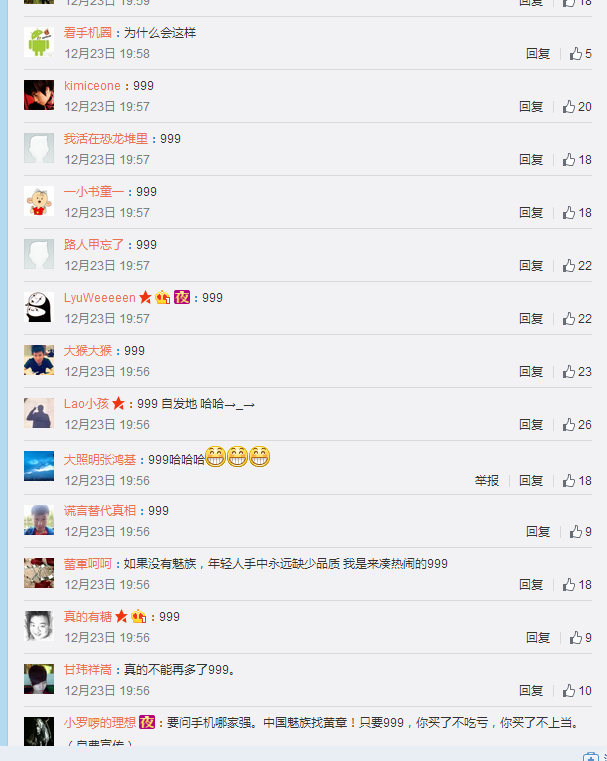Click the avatar of Lao小孩
This screenshot has width=607, height=761.
point(39,413)
